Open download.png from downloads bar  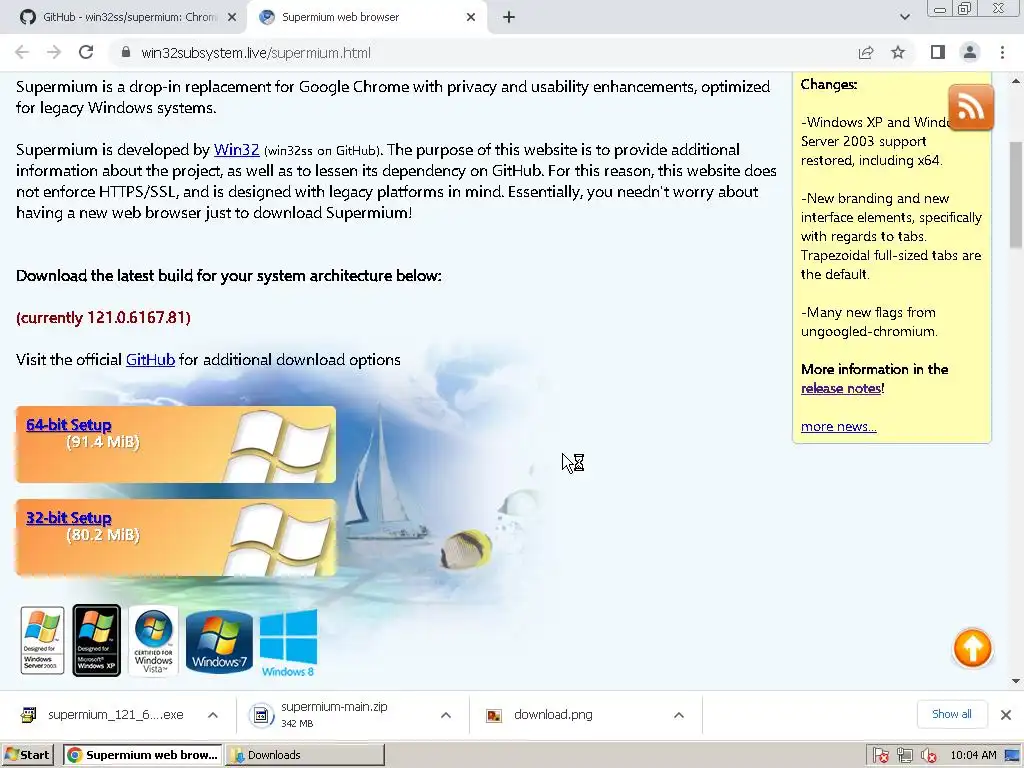(553, 714)
